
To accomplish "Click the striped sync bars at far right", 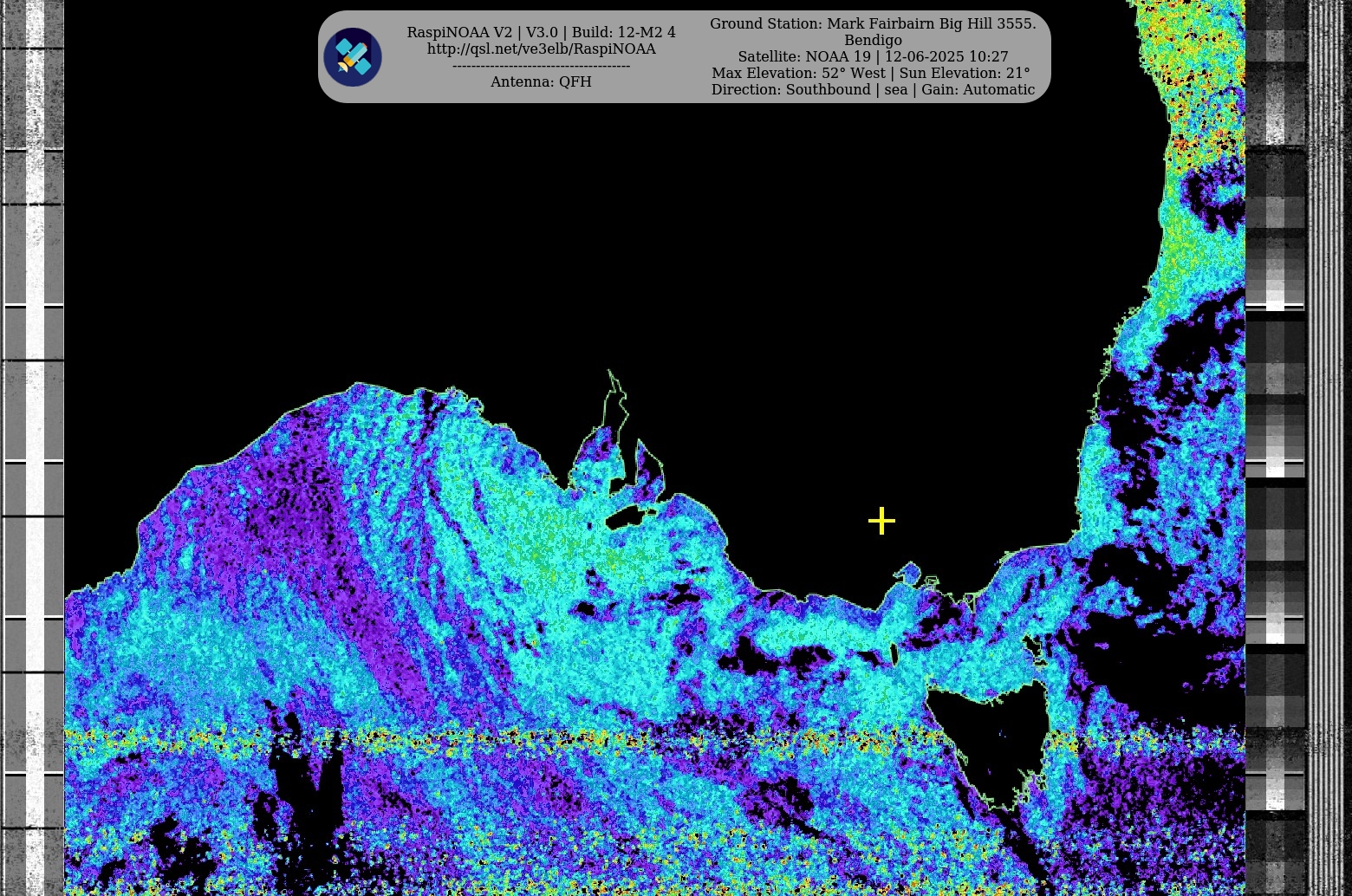I will pyautogui.click(x=1329, y=433).
